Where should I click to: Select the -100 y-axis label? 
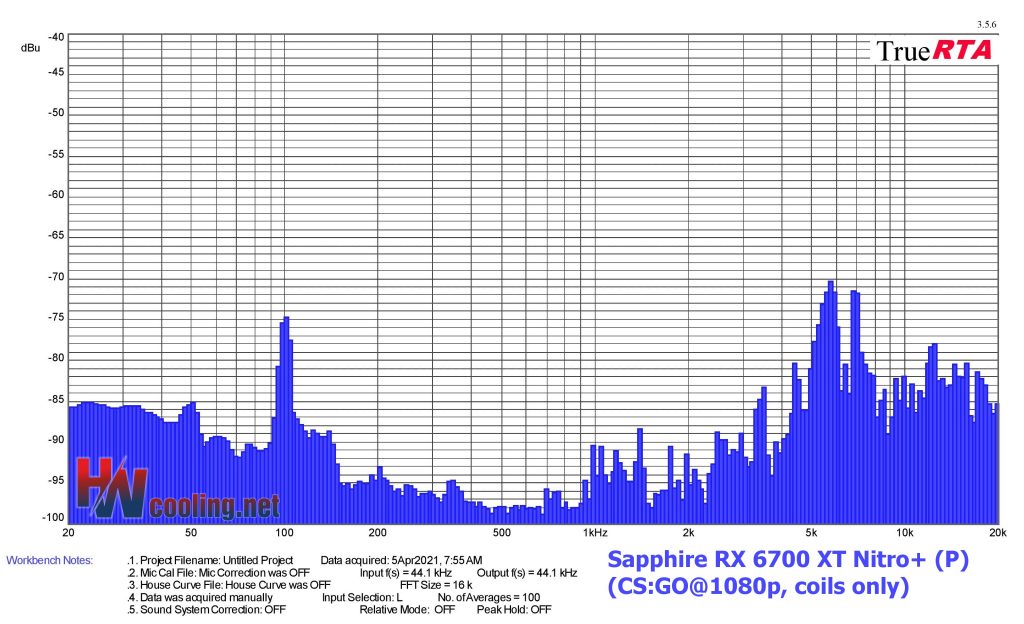tap(54, 518)
